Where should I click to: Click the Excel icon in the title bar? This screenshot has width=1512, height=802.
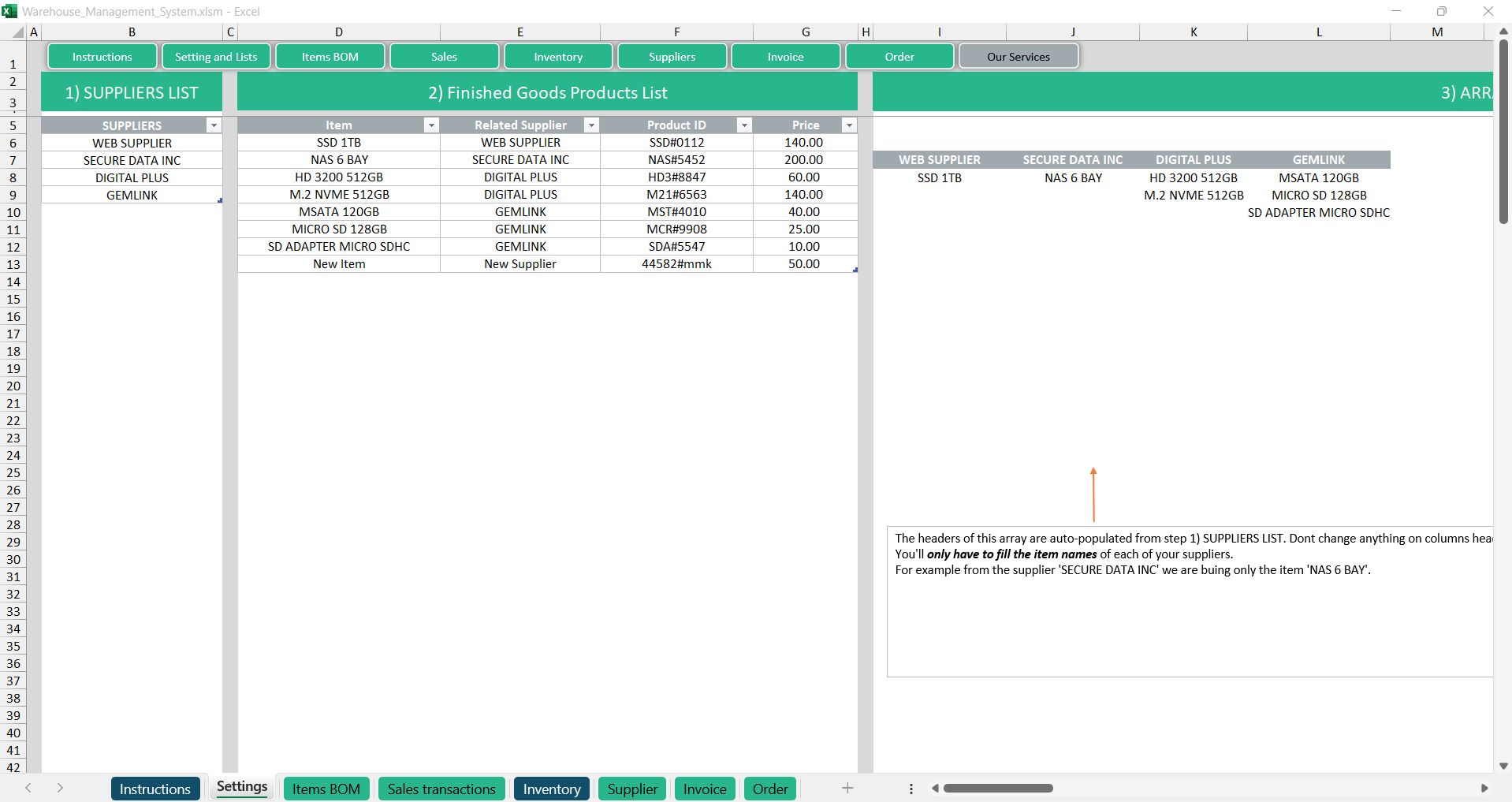point(11,11)
